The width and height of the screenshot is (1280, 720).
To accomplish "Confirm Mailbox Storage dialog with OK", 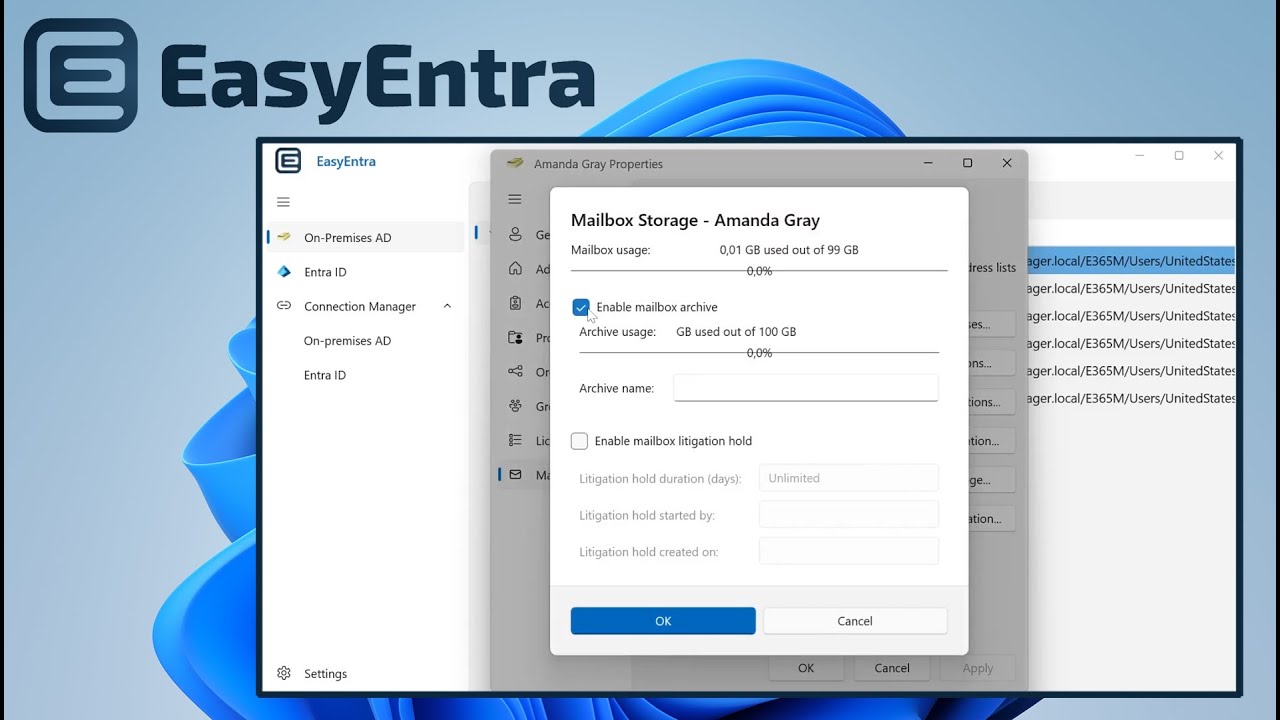I will (663, 621).
